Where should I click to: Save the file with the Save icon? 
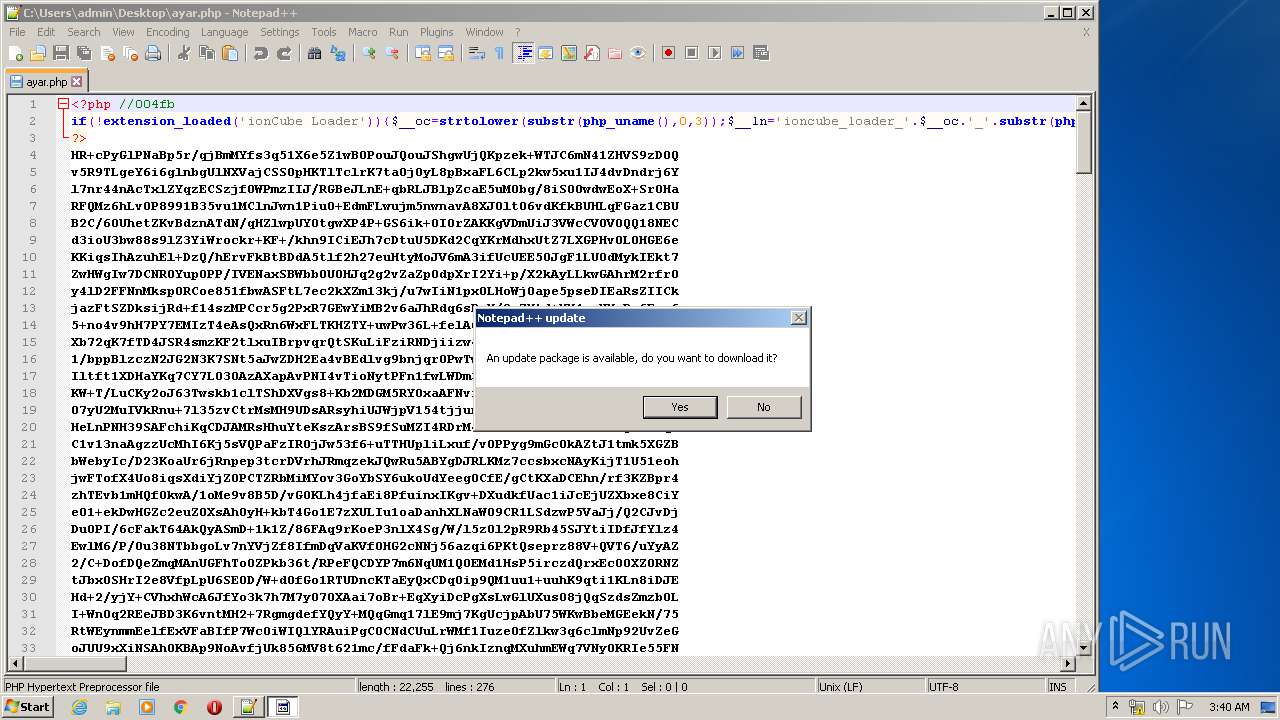pos(61,53)
